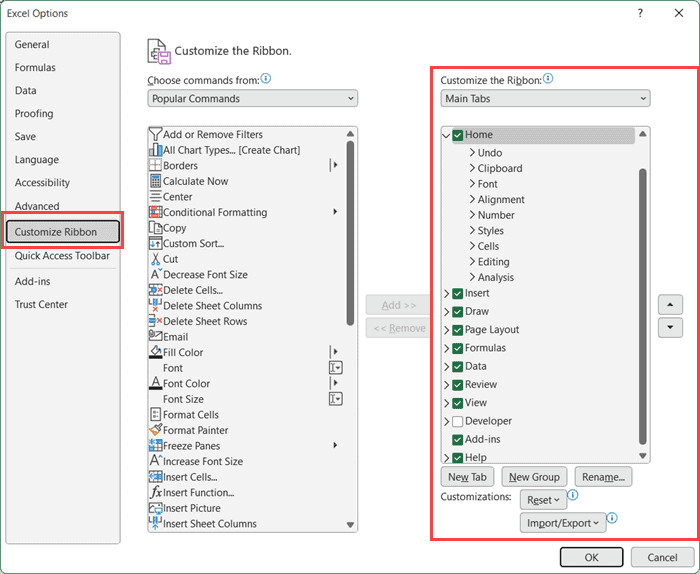The width and height of the screenshot is (700, 574).
Task: Click the commands list vertical scrollbar
Action: (x=350, y=233)
